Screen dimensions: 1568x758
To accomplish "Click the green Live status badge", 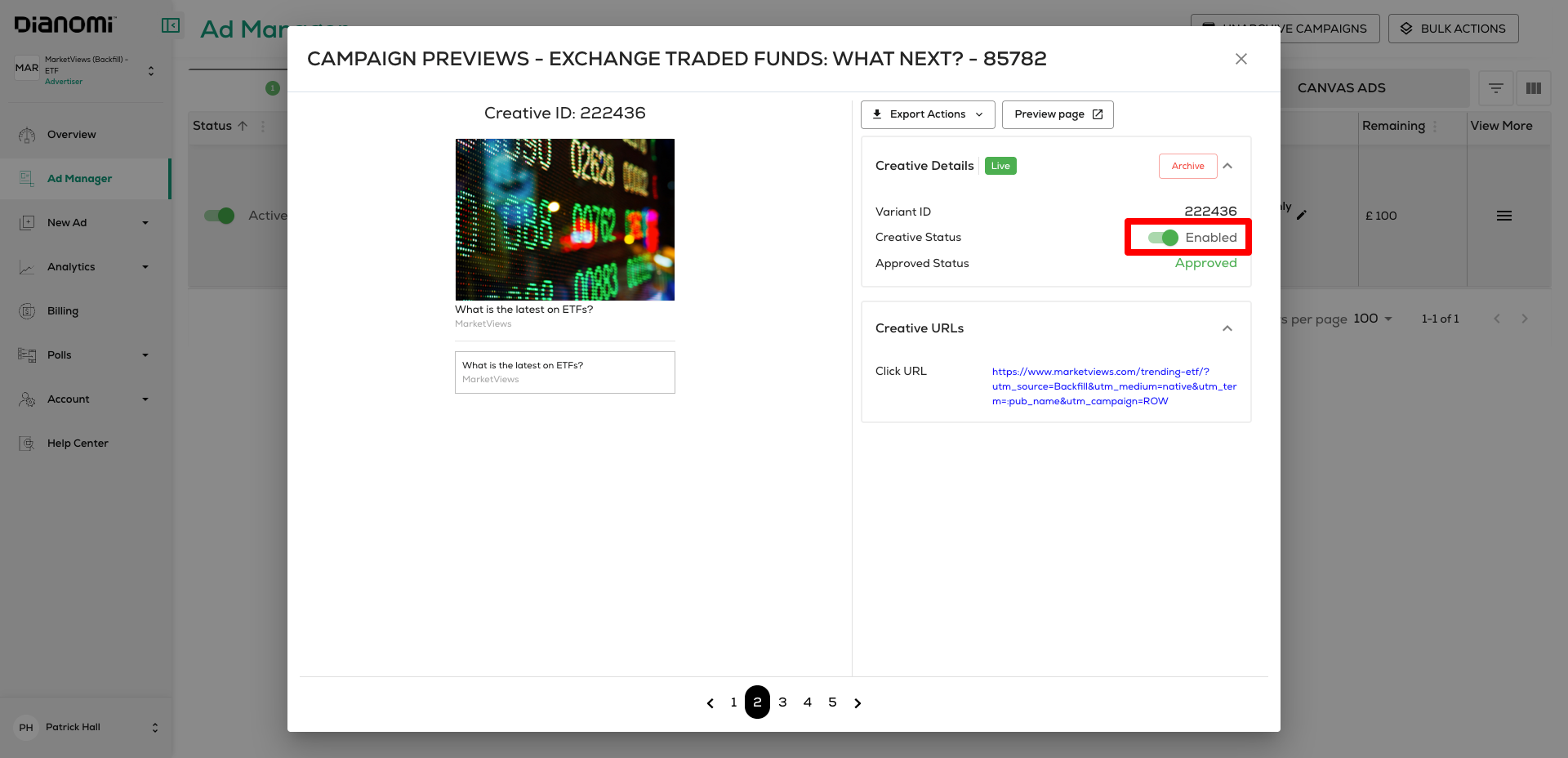I will coord(1000,166).
